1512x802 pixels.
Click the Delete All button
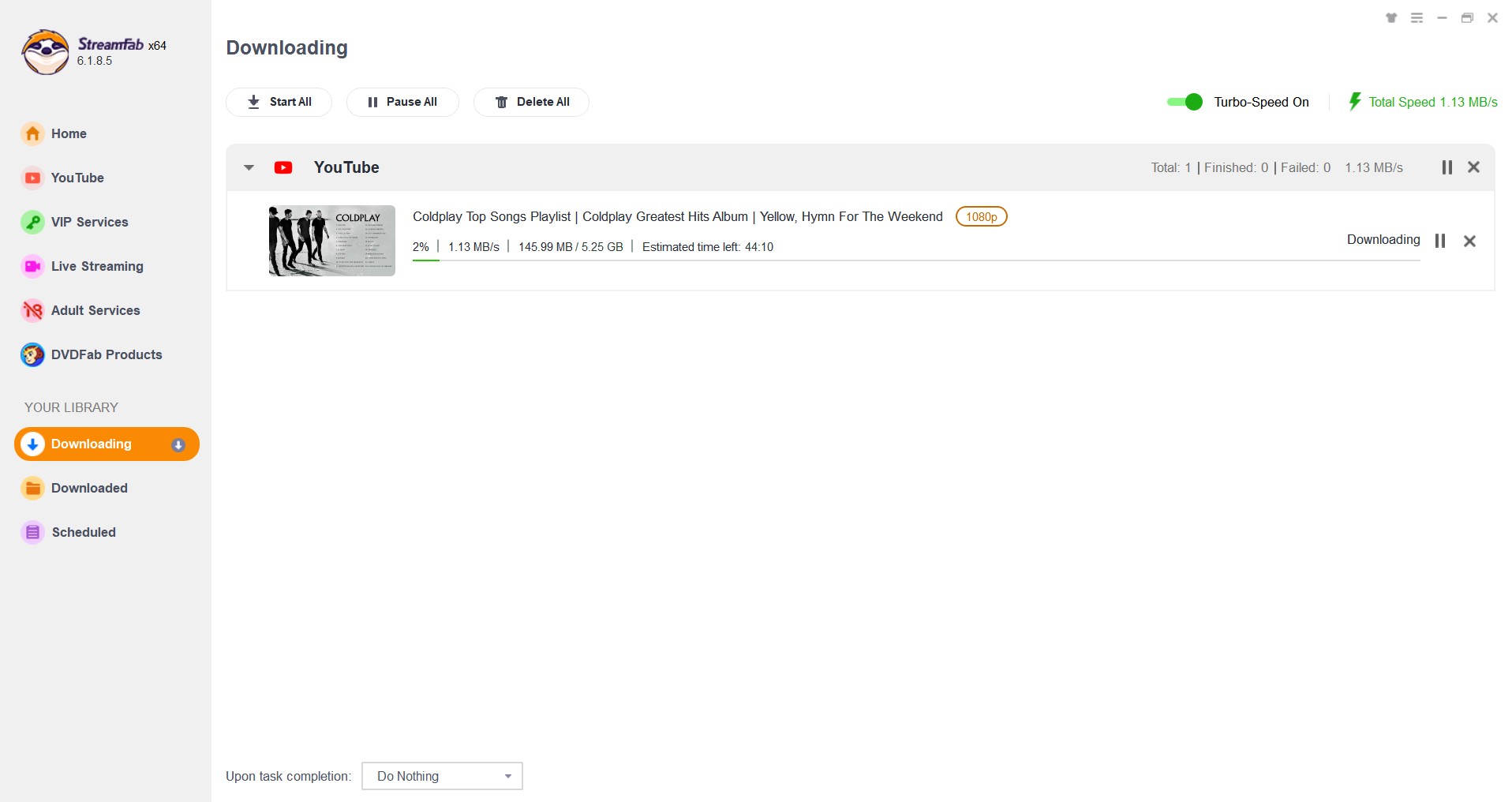[531, 102]
